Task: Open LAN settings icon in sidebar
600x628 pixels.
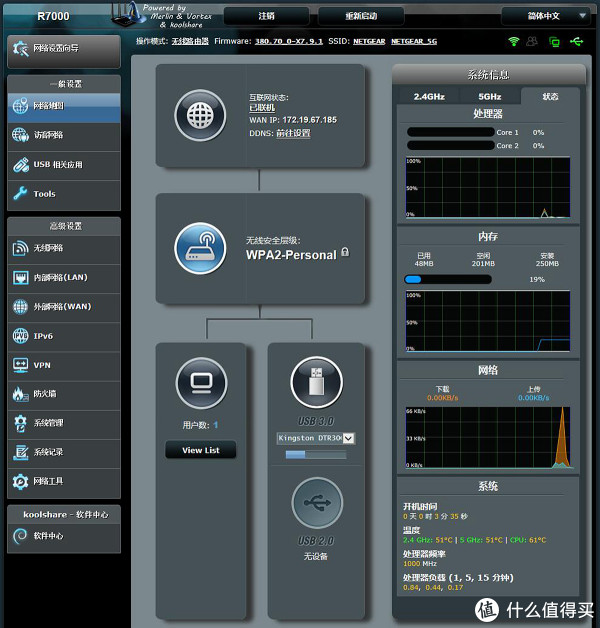Action: click(x=20, y=277)
